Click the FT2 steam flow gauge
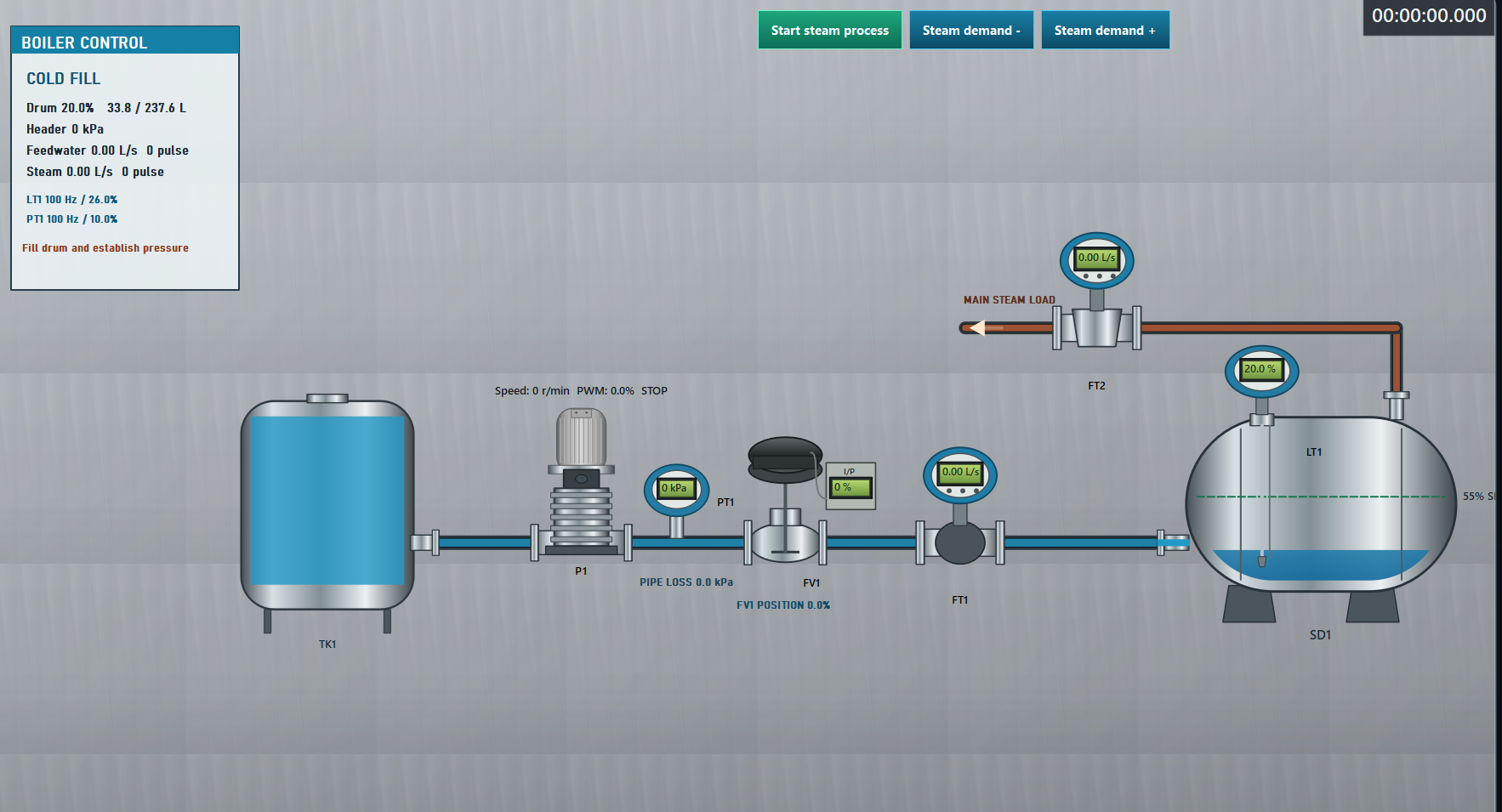The height and width of the screenshot is (812, 1502). [1096, 260]
